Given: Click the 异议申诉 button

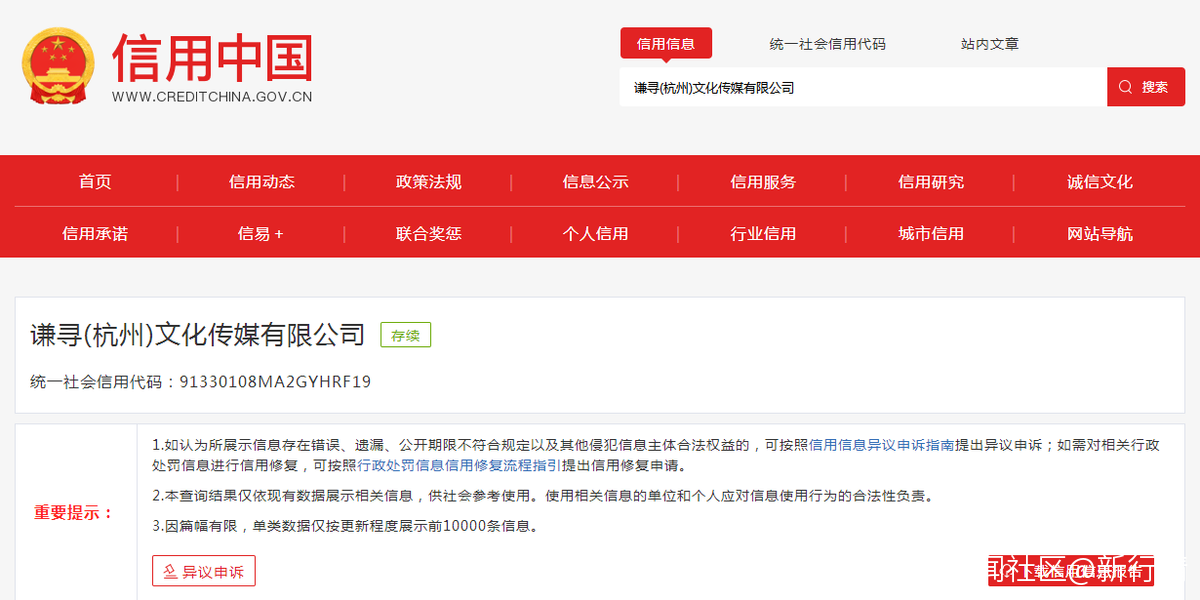Looking at the screenshot, I should click(204, 571).
